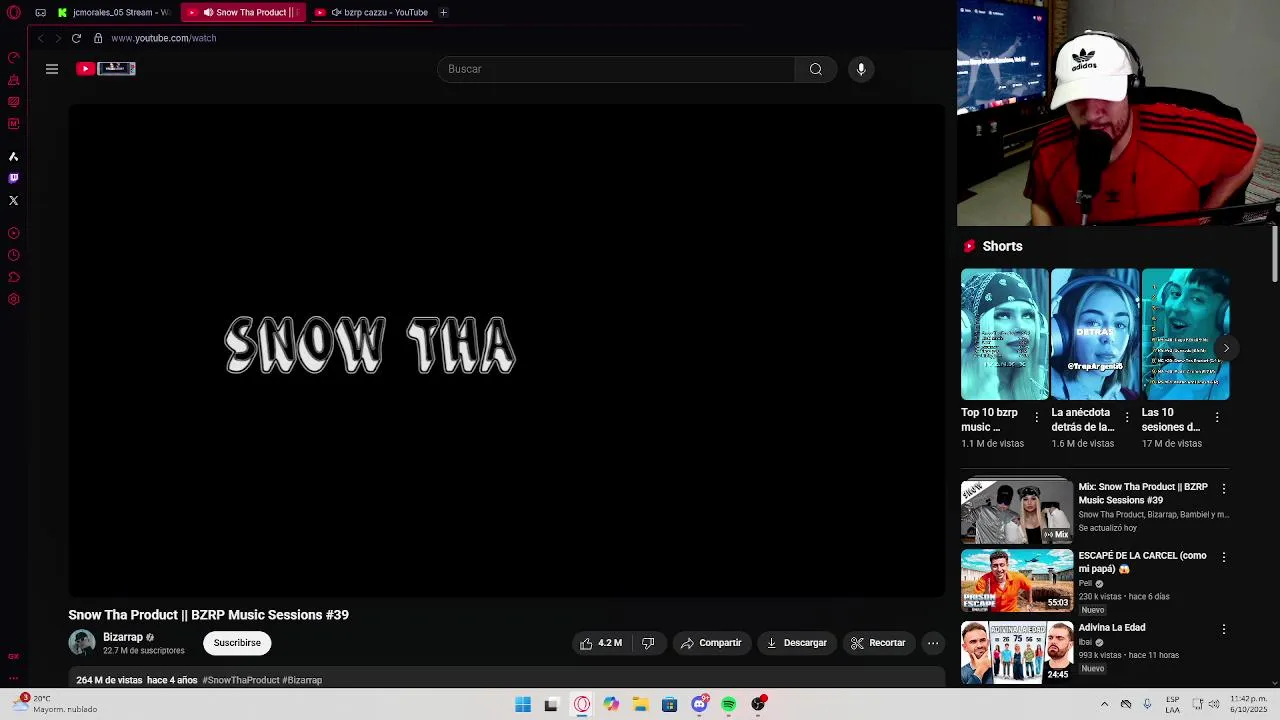Open 'Adivina La Edad' video thumbnail

coord(1017,652)
